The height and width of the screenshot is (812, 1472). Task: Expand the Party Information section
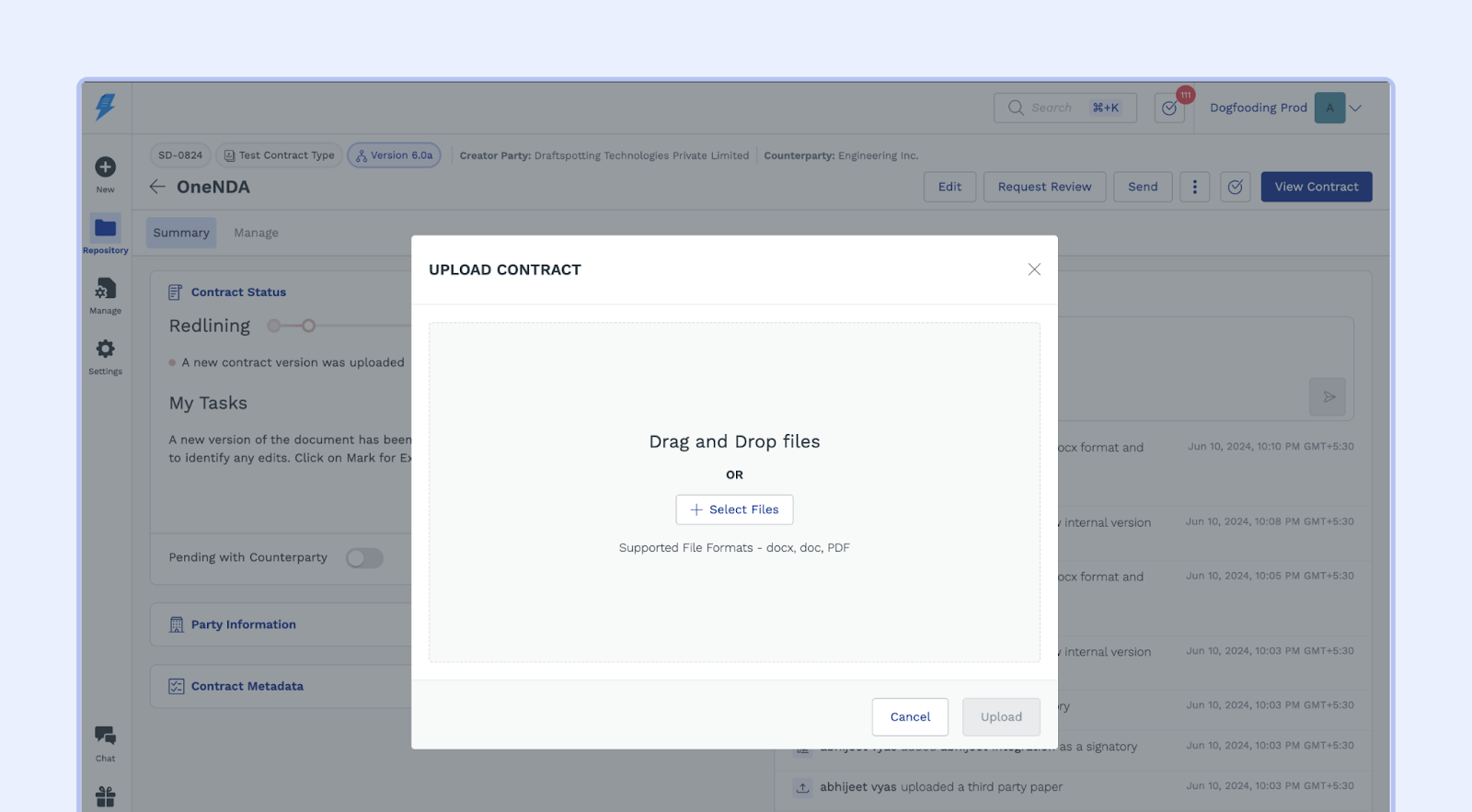point(244,624)
